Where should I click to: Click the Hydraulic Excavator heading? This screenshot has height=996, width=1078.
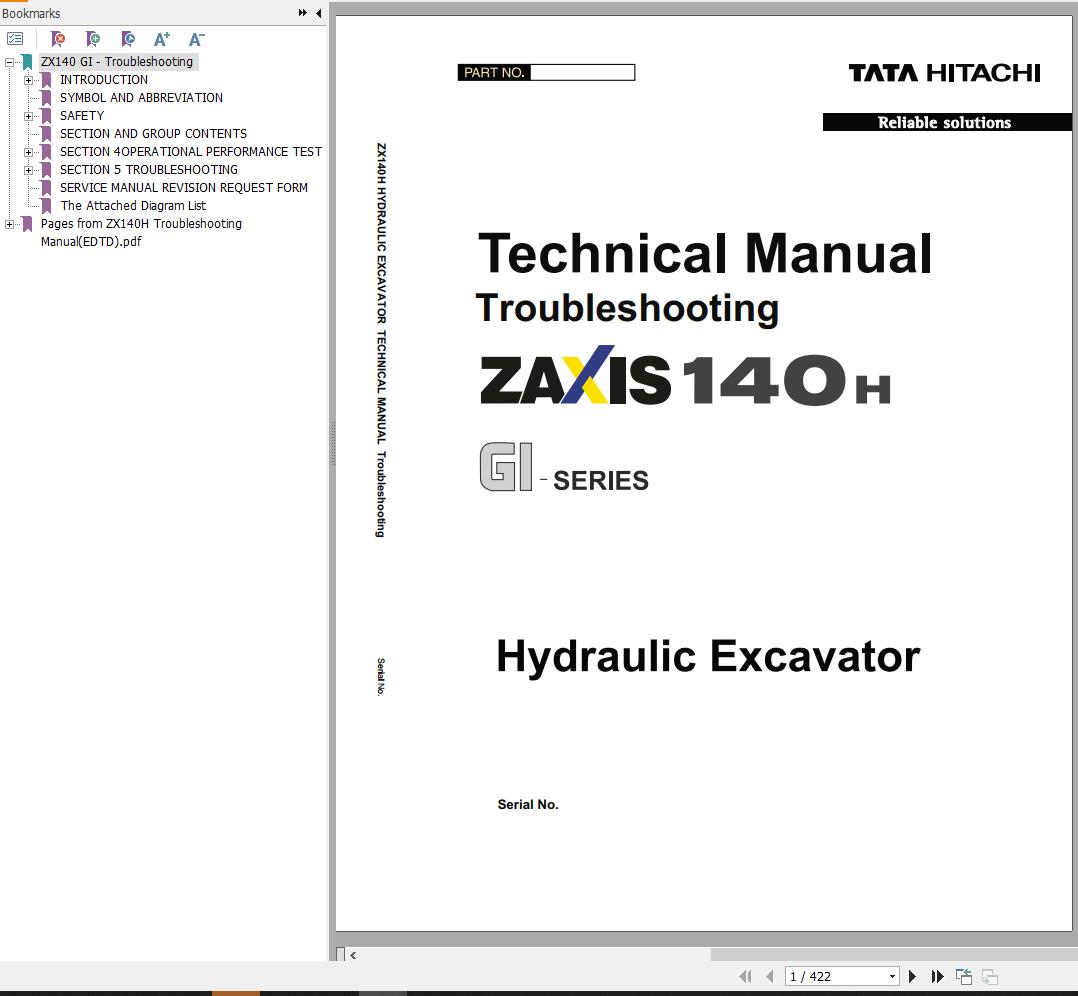coord(708,656)
